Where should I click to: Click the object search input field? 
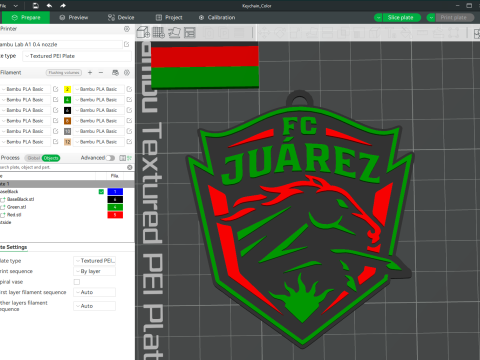(x=63, y=167)
